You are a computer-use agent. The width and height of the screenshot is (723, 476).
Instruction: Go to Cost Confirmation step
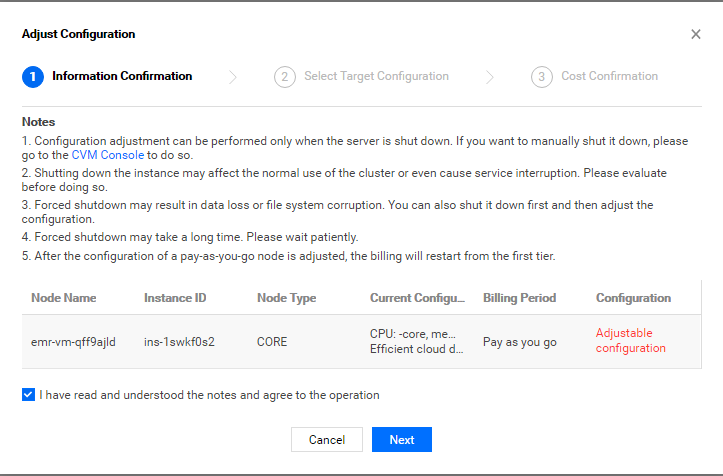tap(610, 76)
